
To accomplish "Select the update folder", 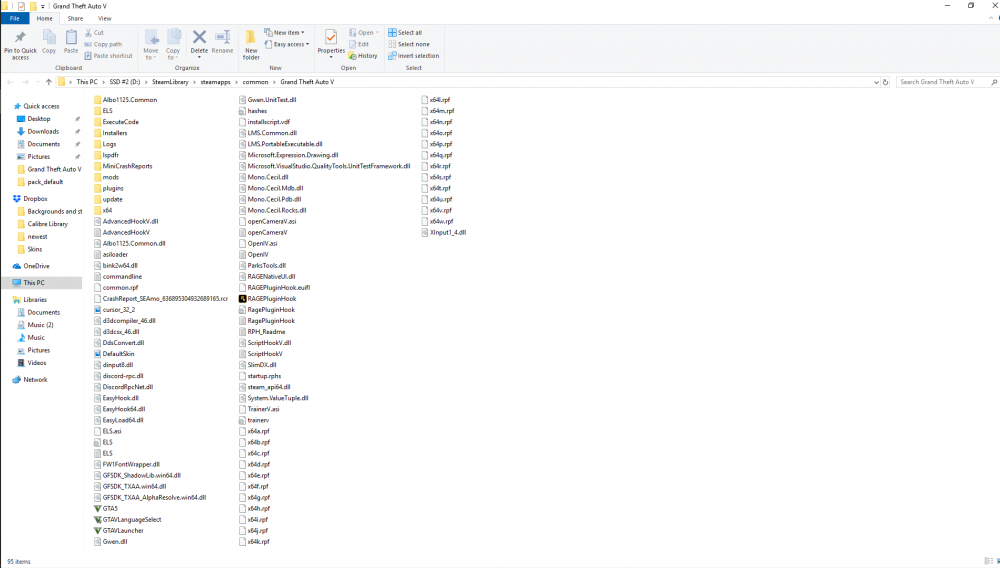I will 108,200.
